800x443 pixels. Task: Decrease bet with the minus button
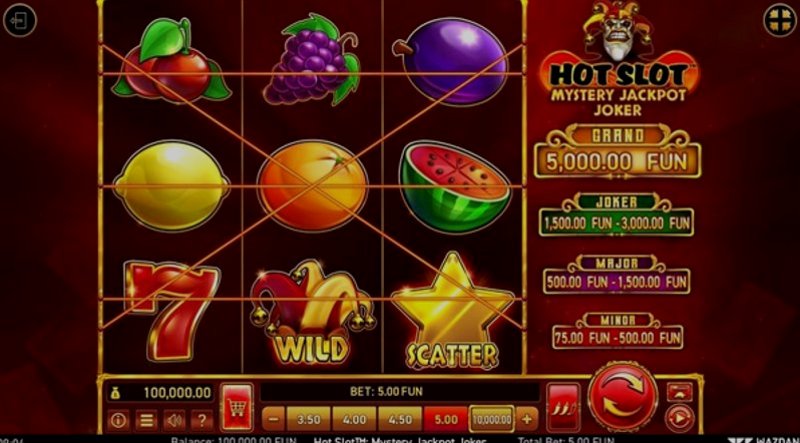[273, 419]
